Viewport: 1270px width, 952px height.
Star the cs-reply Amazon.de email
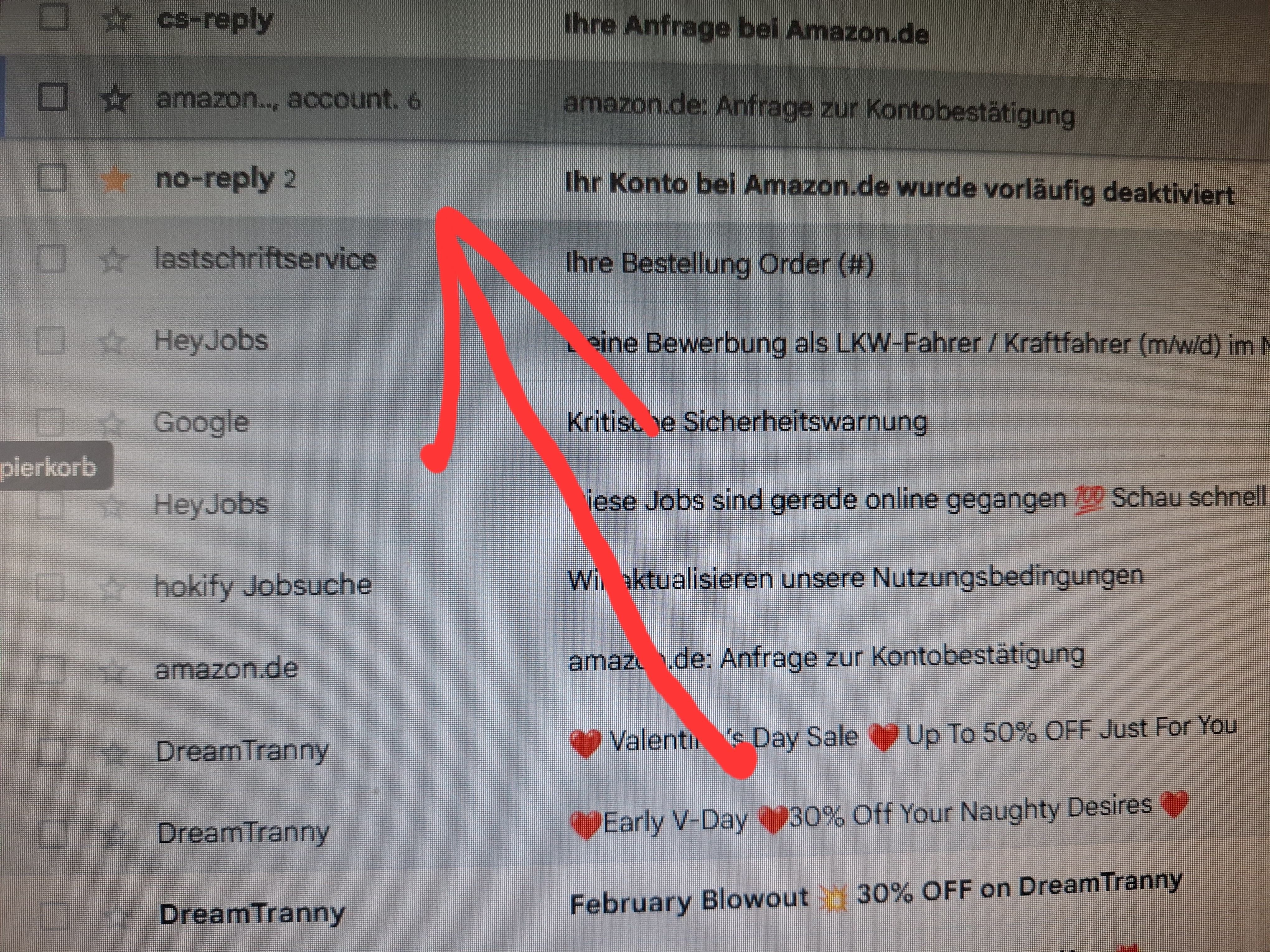click(115, 21)
